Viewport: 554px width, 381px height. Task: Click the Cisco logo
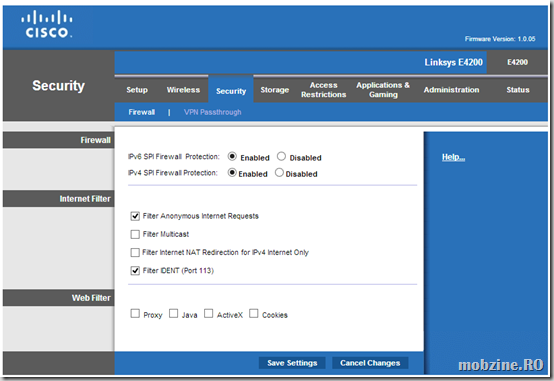(x=47, y=24)
